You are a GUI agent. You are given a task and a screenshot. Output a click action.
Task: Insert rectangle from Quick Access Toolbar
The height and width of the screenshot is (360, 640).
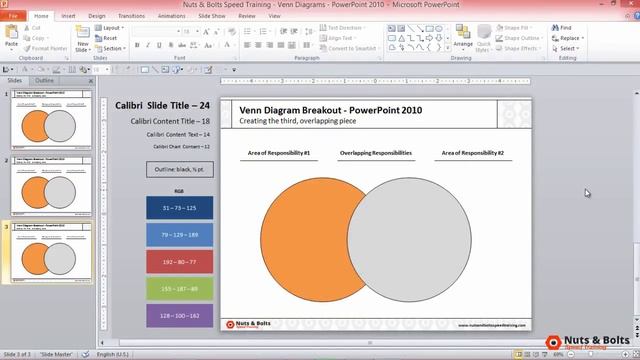[x=144, y=70]
